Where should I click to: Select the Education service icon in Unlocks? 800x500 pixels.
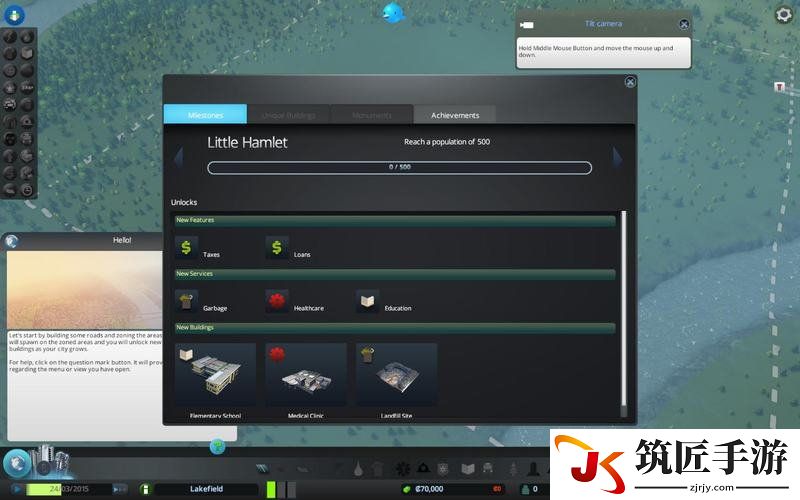tap(367, 301)
